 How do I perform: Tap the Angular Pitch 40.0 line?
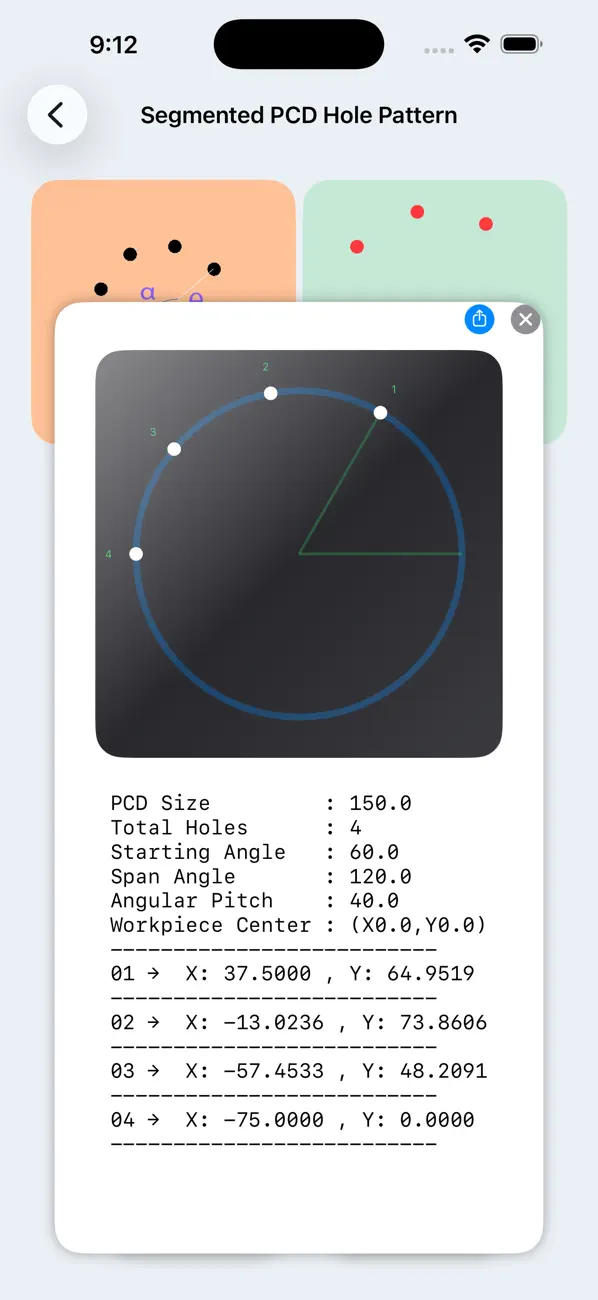click(x=255, y=901)
